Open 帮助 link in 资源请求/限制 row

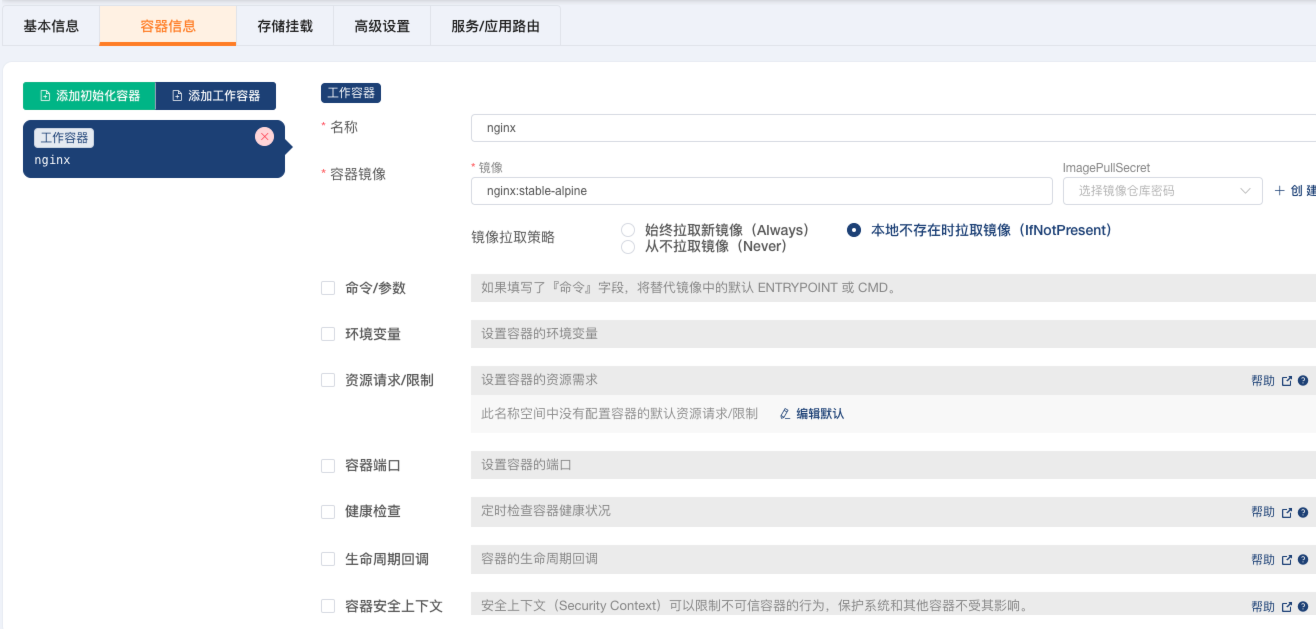click(x=1263, y=381)
